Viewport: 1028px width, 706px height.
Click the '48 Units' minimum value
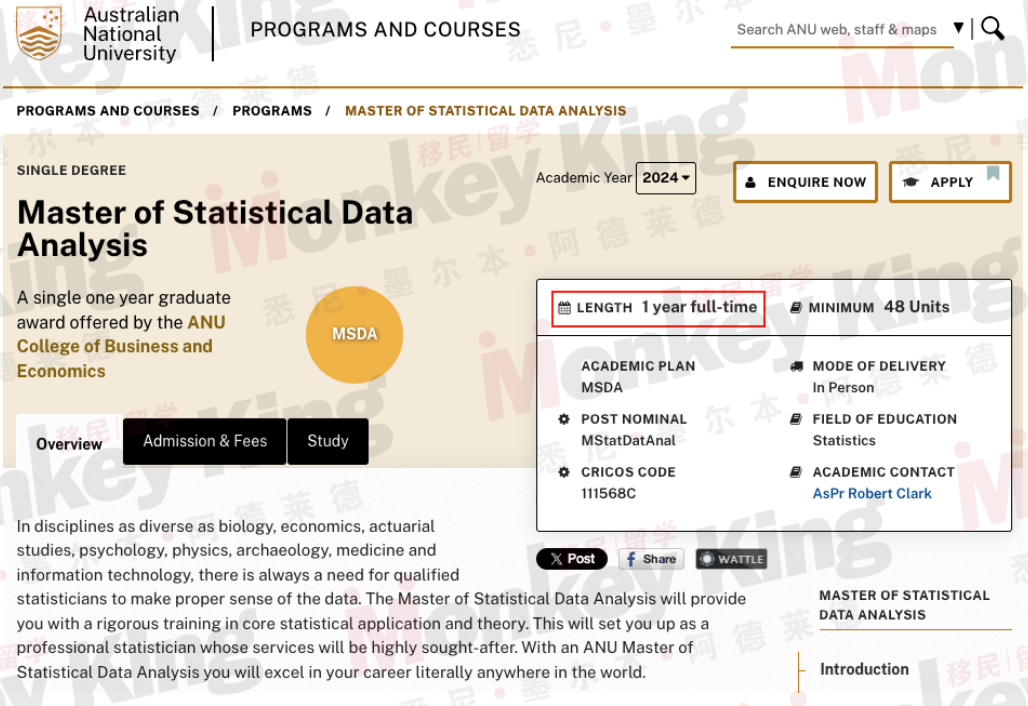(x=917, y=307)
